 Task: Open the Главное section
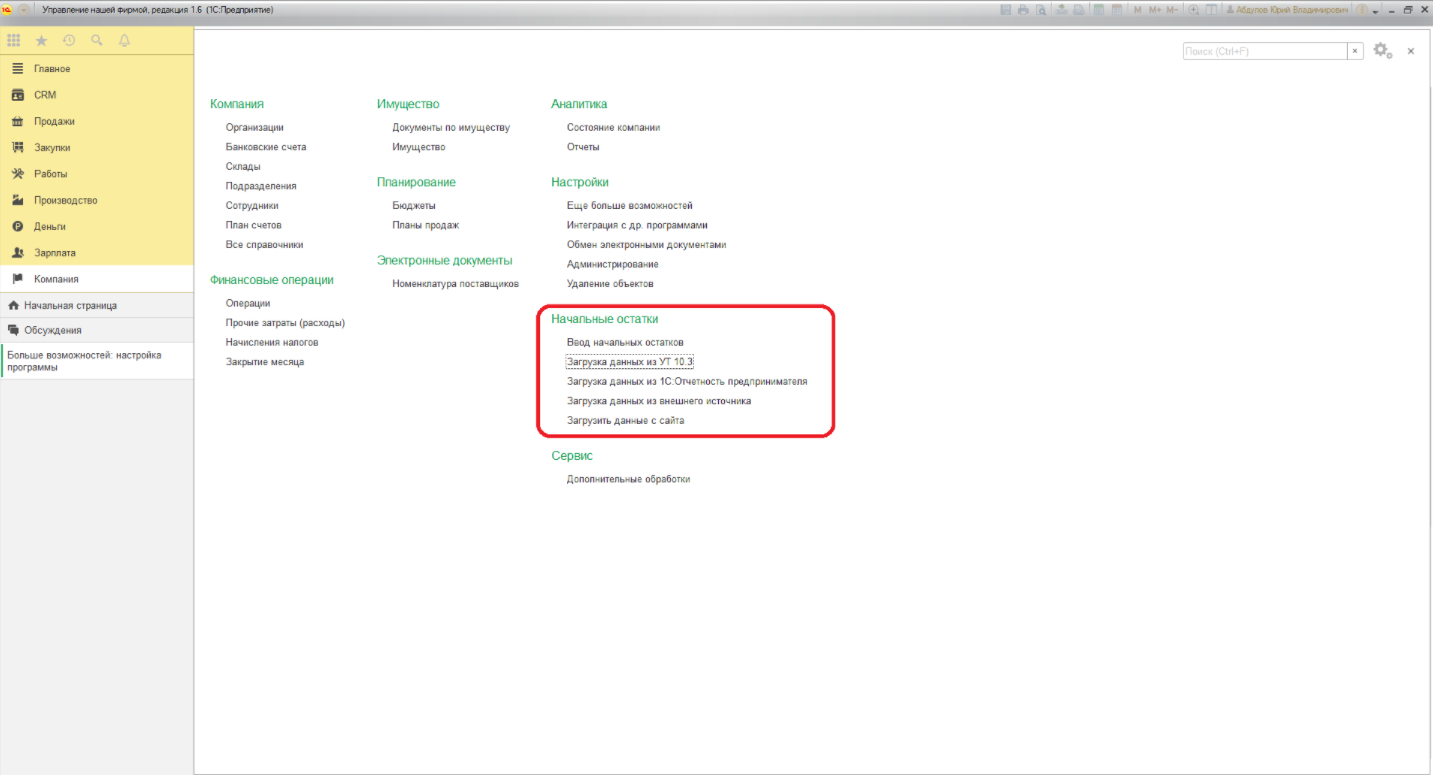(97, 69)
